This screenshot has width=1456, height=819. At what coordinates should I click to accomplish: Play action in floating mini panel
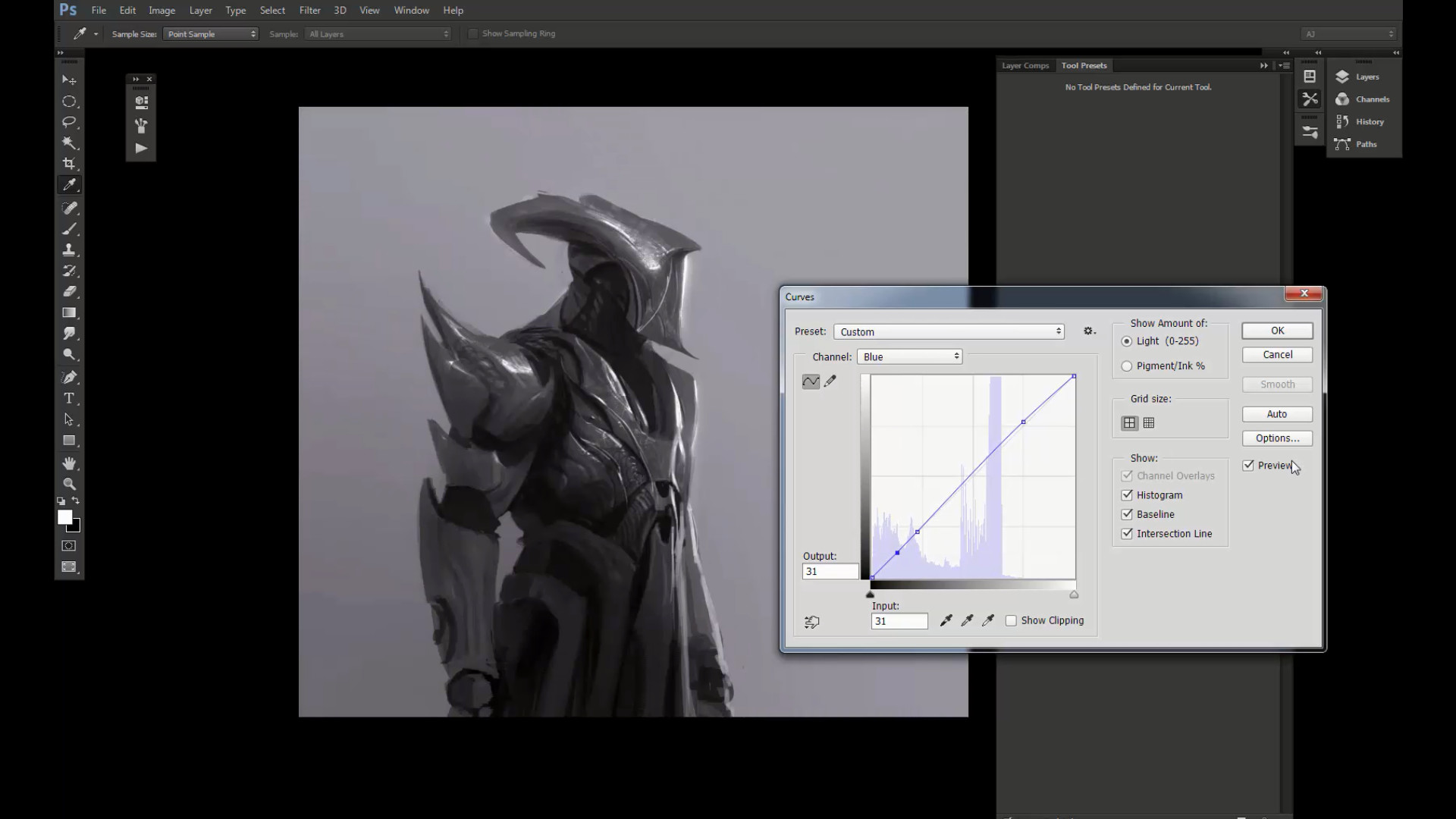click(141, 149)
